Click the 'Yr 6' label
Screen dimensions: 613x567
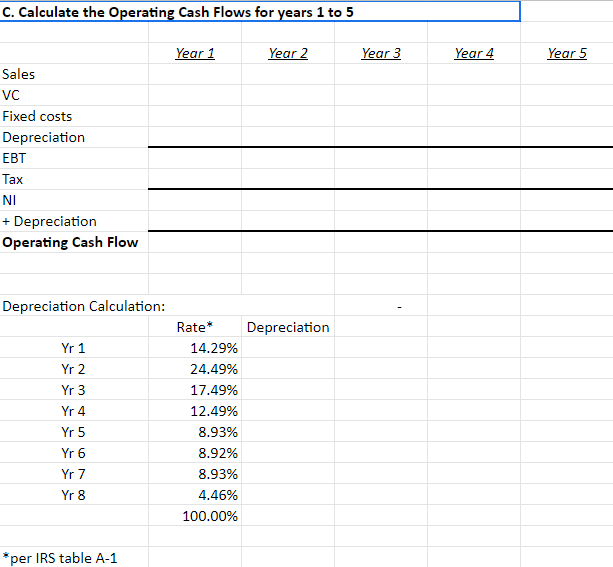point(73,454)
